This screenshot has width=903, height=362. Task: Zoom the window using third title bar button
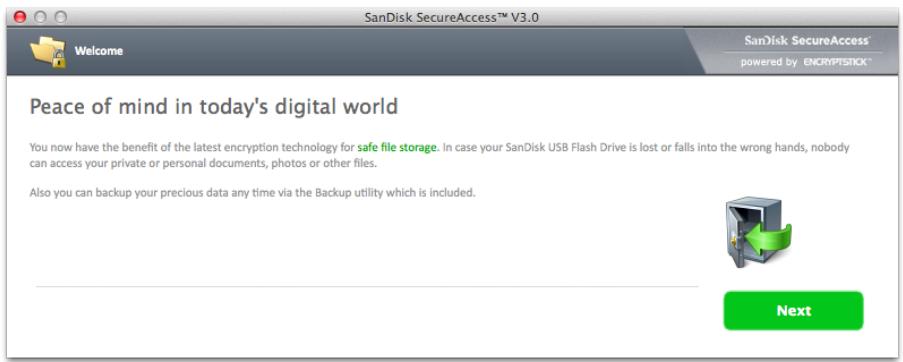[60, 17]
